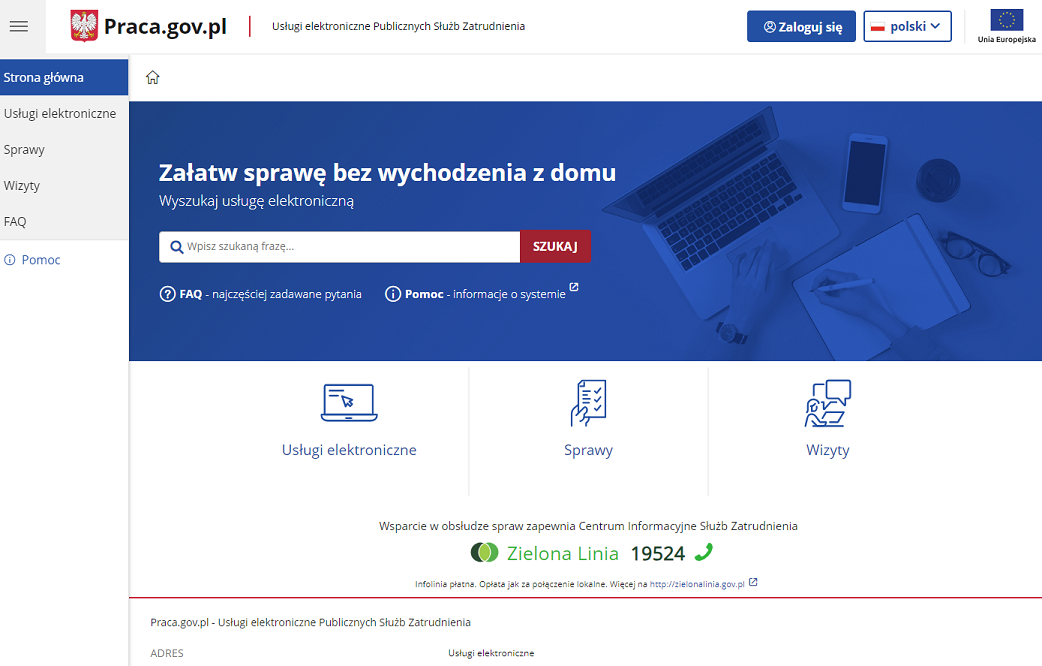Open the Sprawy tile label
The image size is (1042, 666).
[x=589, y=450]
